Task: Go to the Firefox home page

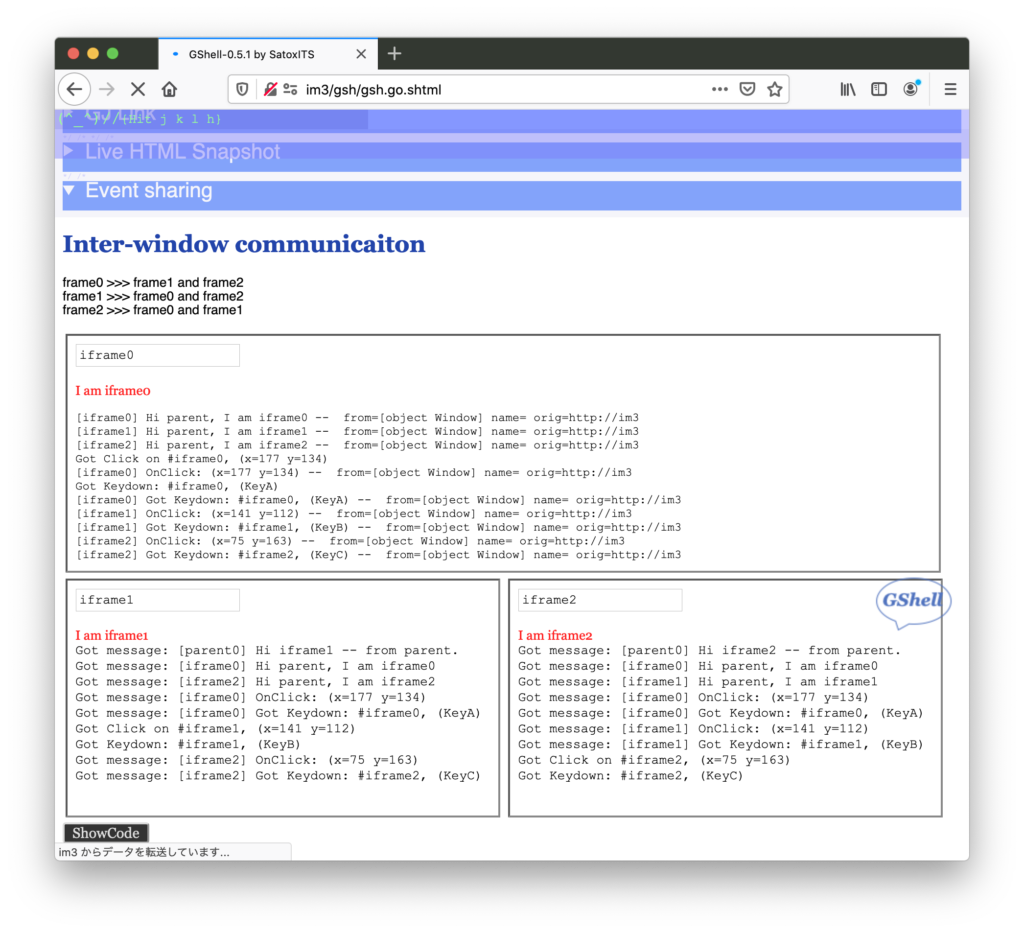Action: coord(170,89)
